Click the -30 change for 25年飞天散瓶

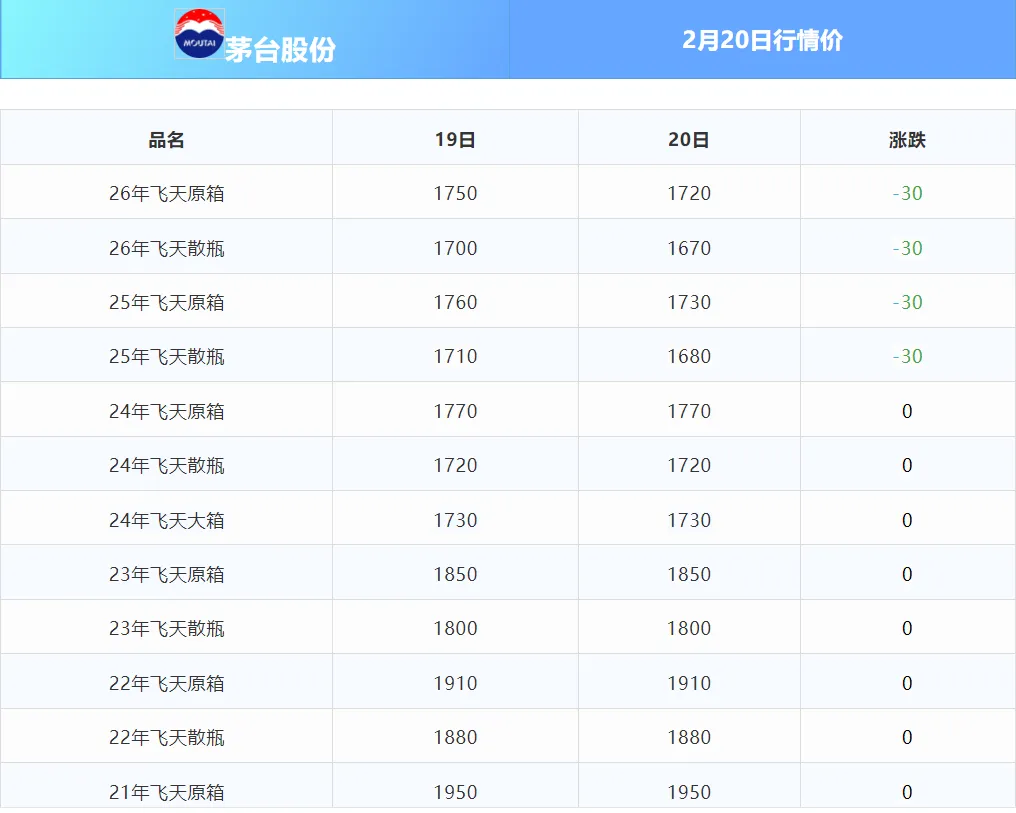(x=907, y=356)
